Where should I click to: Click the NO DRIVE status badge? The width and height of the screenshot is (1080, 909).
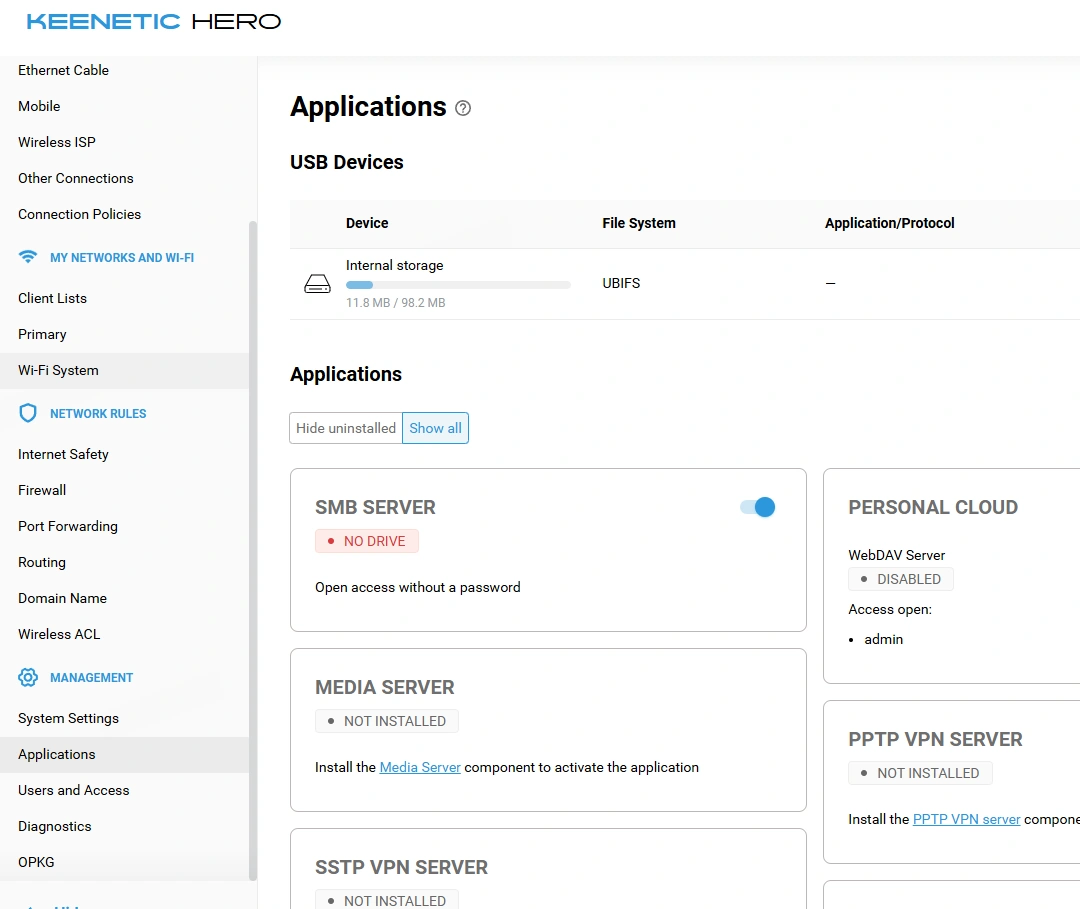[367, 541]
